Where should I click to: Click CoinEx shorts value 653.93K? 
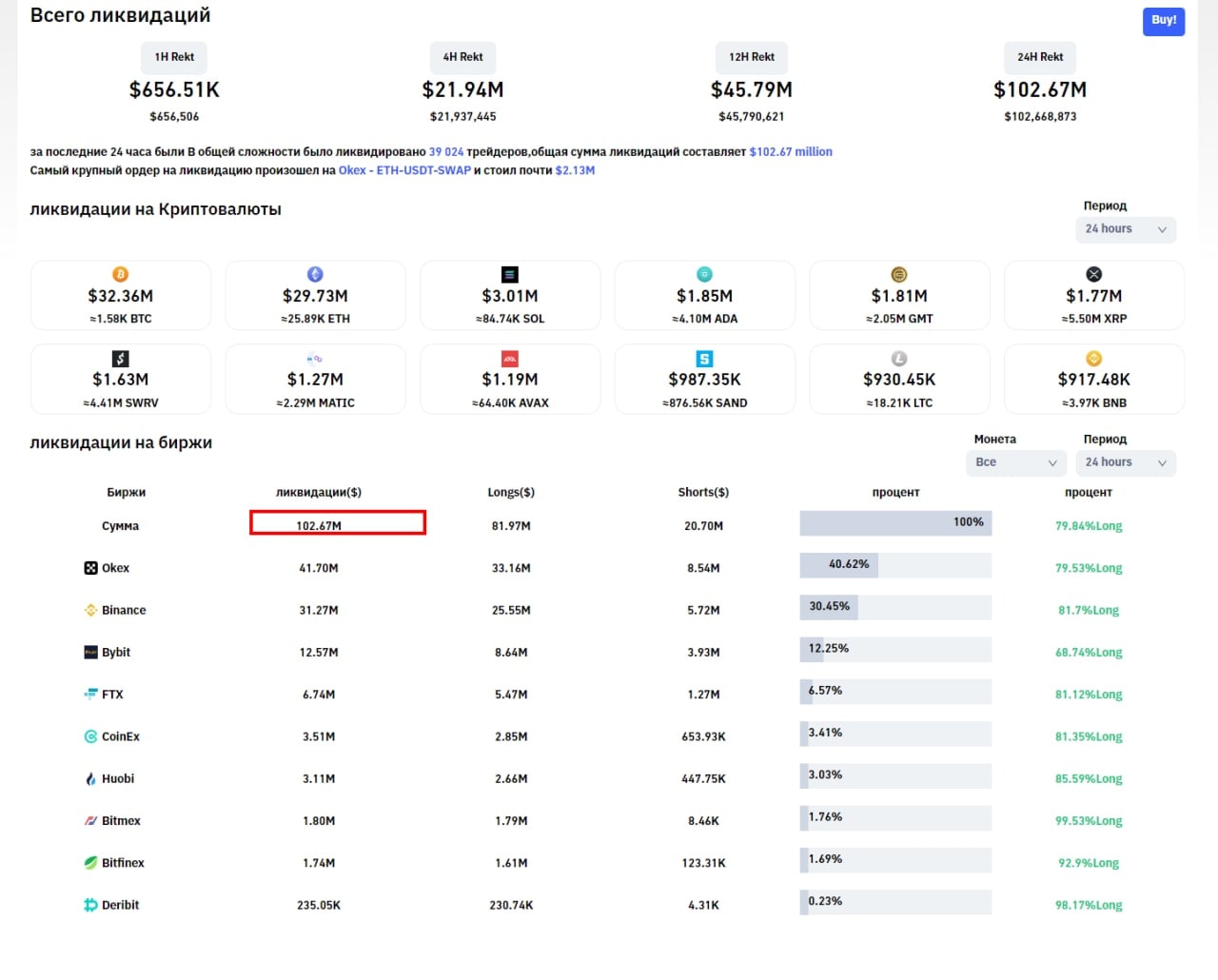click(703, 736)
